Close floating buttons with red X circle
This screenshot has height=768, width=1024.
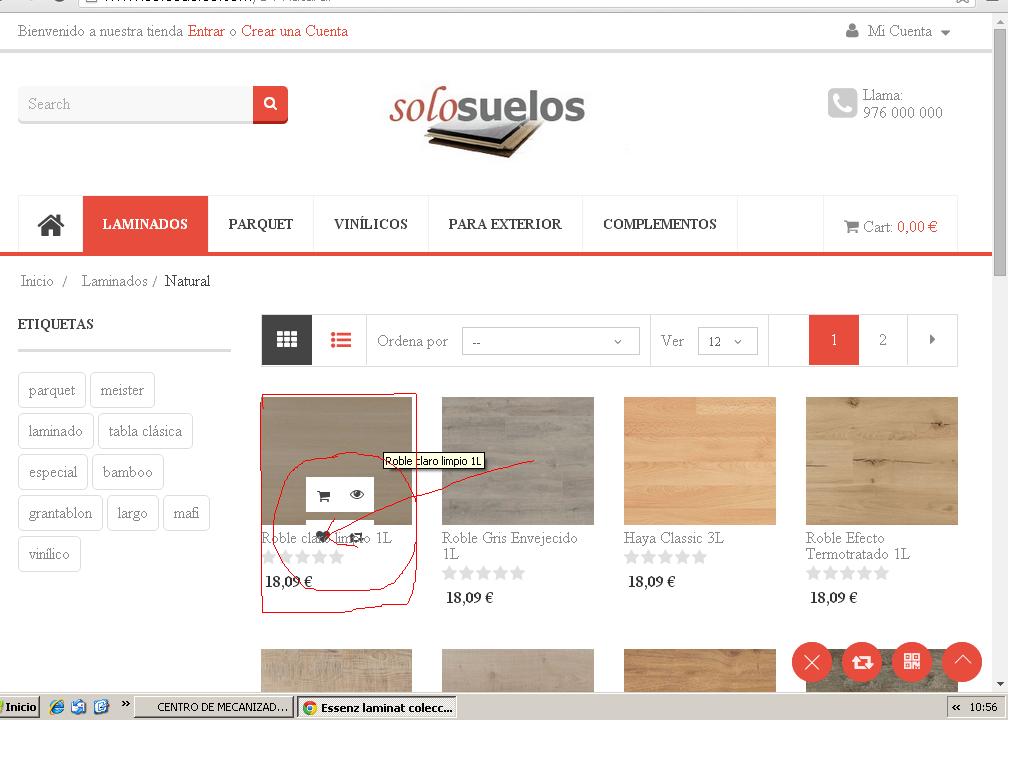click(x=811, y=662)
